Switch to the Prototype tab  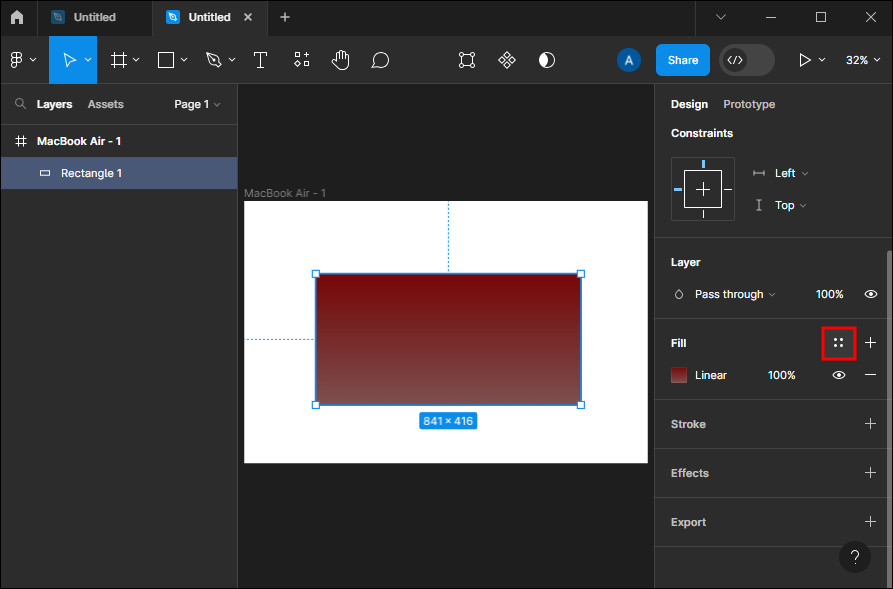click(749, 104)
